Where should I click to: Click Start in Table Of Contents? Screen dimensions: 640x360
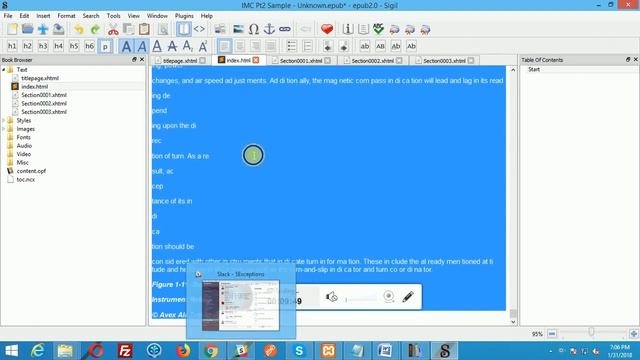[534, 69]
